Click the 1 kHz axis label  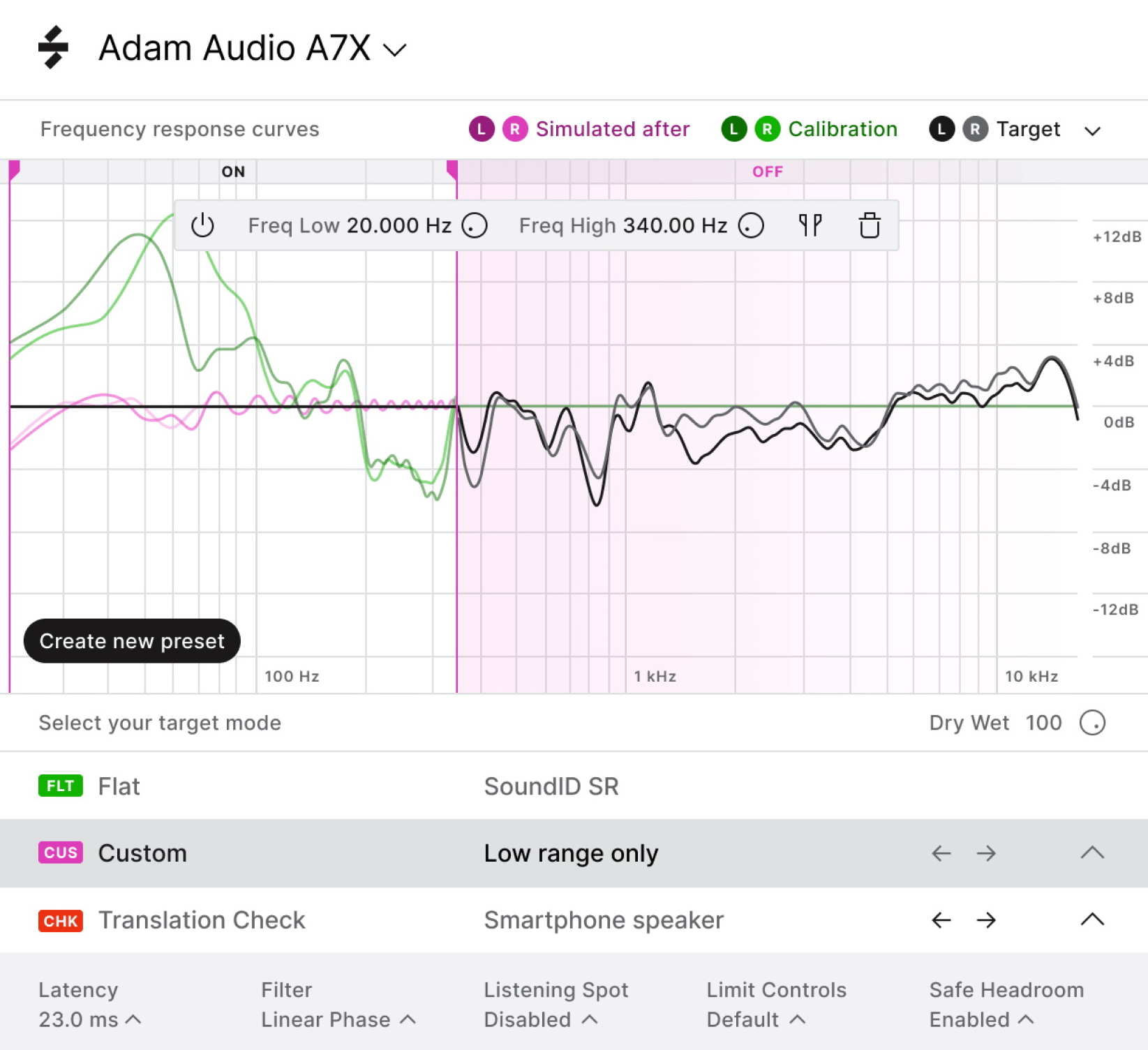pos(655,676)
